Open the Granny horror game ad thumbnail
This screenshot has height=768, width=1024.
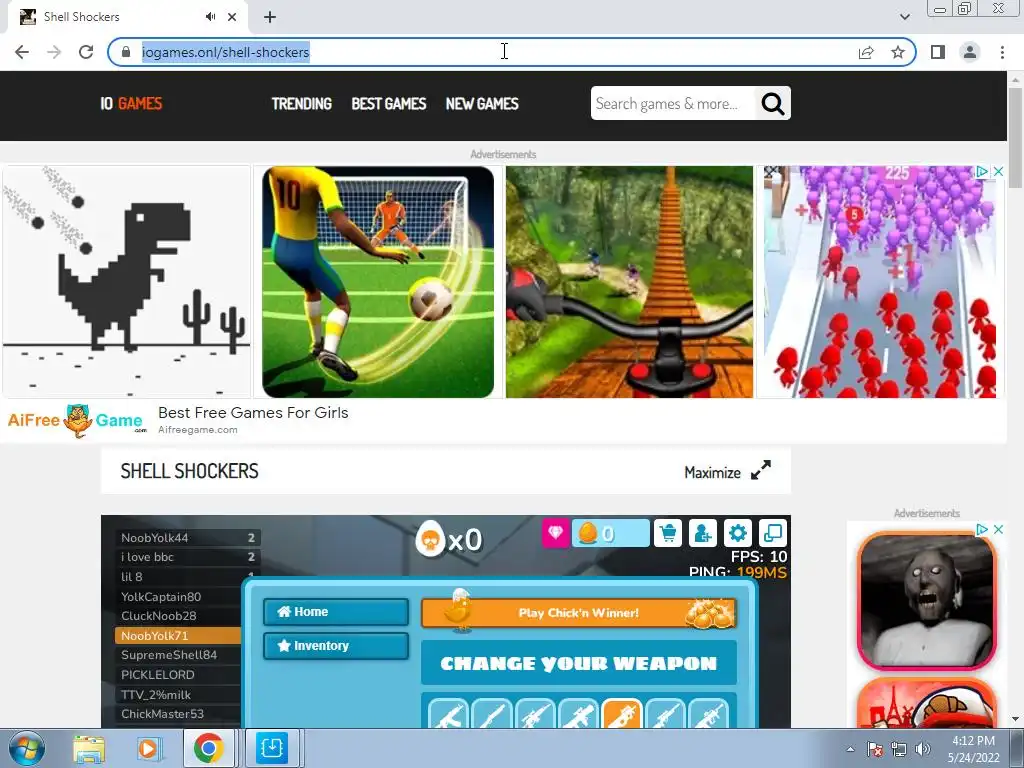pyautogui.click(x=927, y=601)
